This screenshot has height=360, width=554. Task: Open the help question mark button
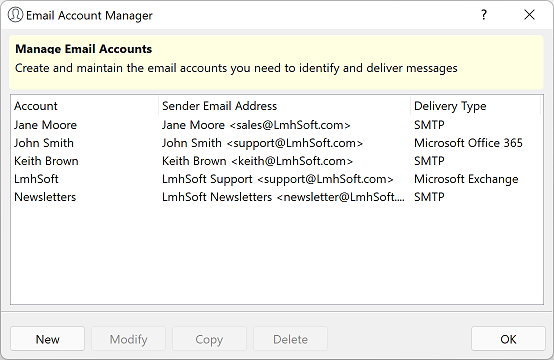point(484,14)
